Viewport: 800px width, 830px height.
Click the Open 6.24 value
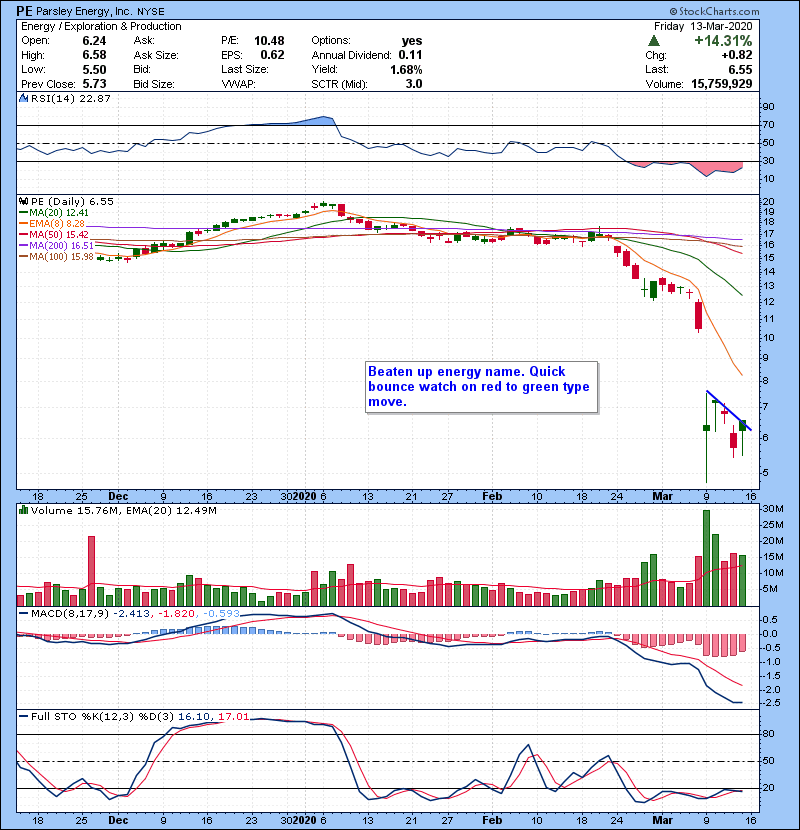click(94, 41)
